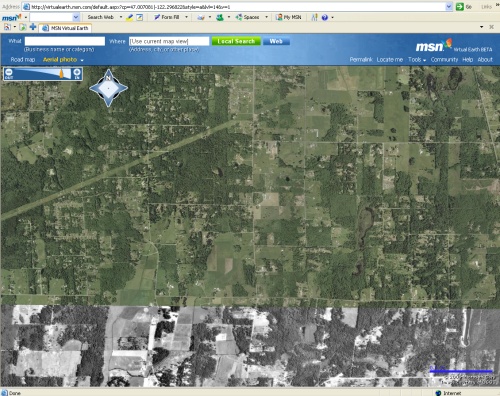Click the orange zoom slider handle
Viewport: 500px width, 396px height.
coord(61,73)
